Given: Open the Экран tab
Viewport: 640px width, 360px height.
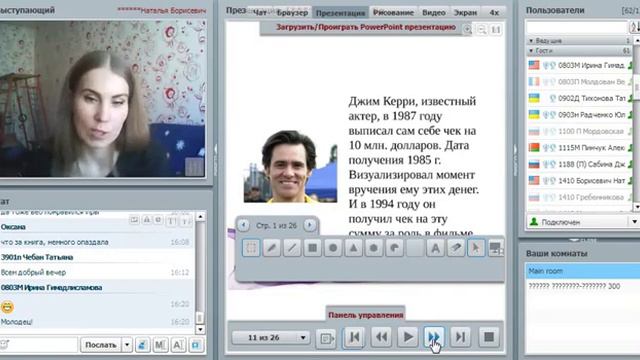Looking at the screenshot, I should [465, 13].
